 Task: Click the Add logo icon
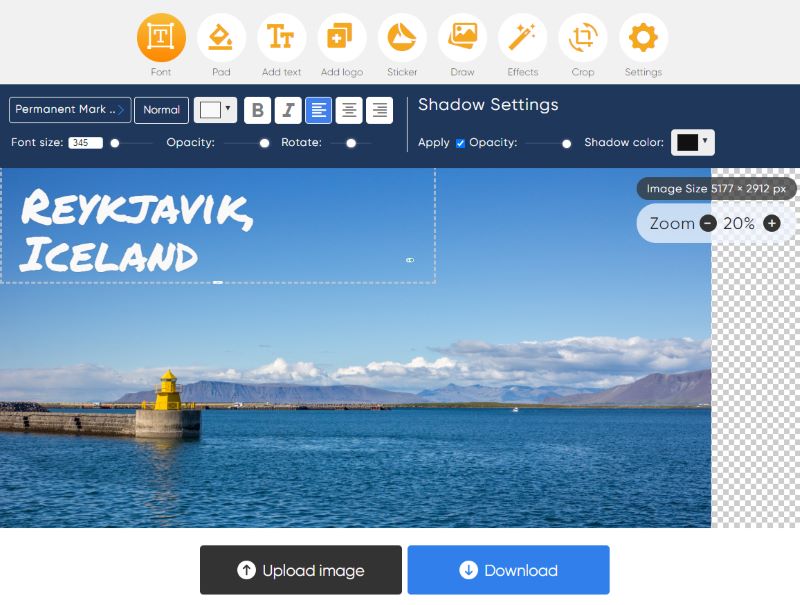point(341,38)
